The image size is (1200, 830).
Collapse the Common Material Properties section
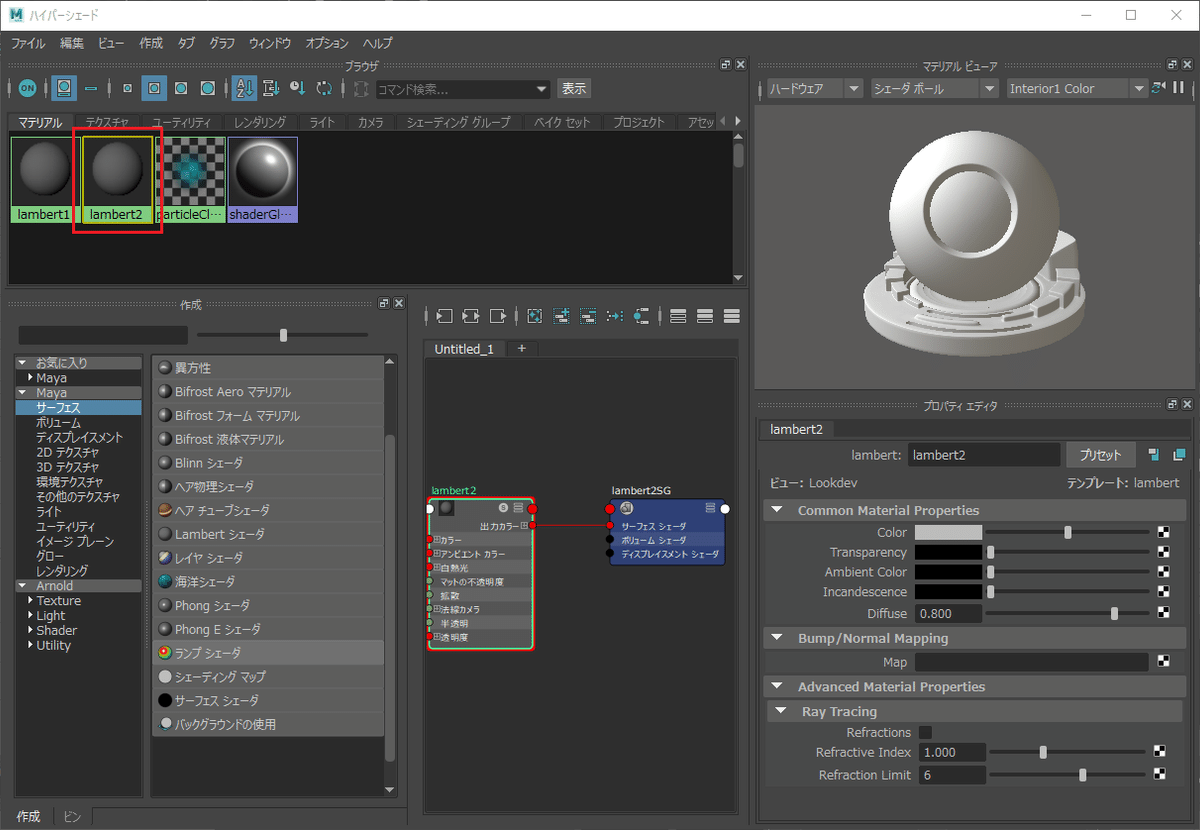(x=777, y=510)
